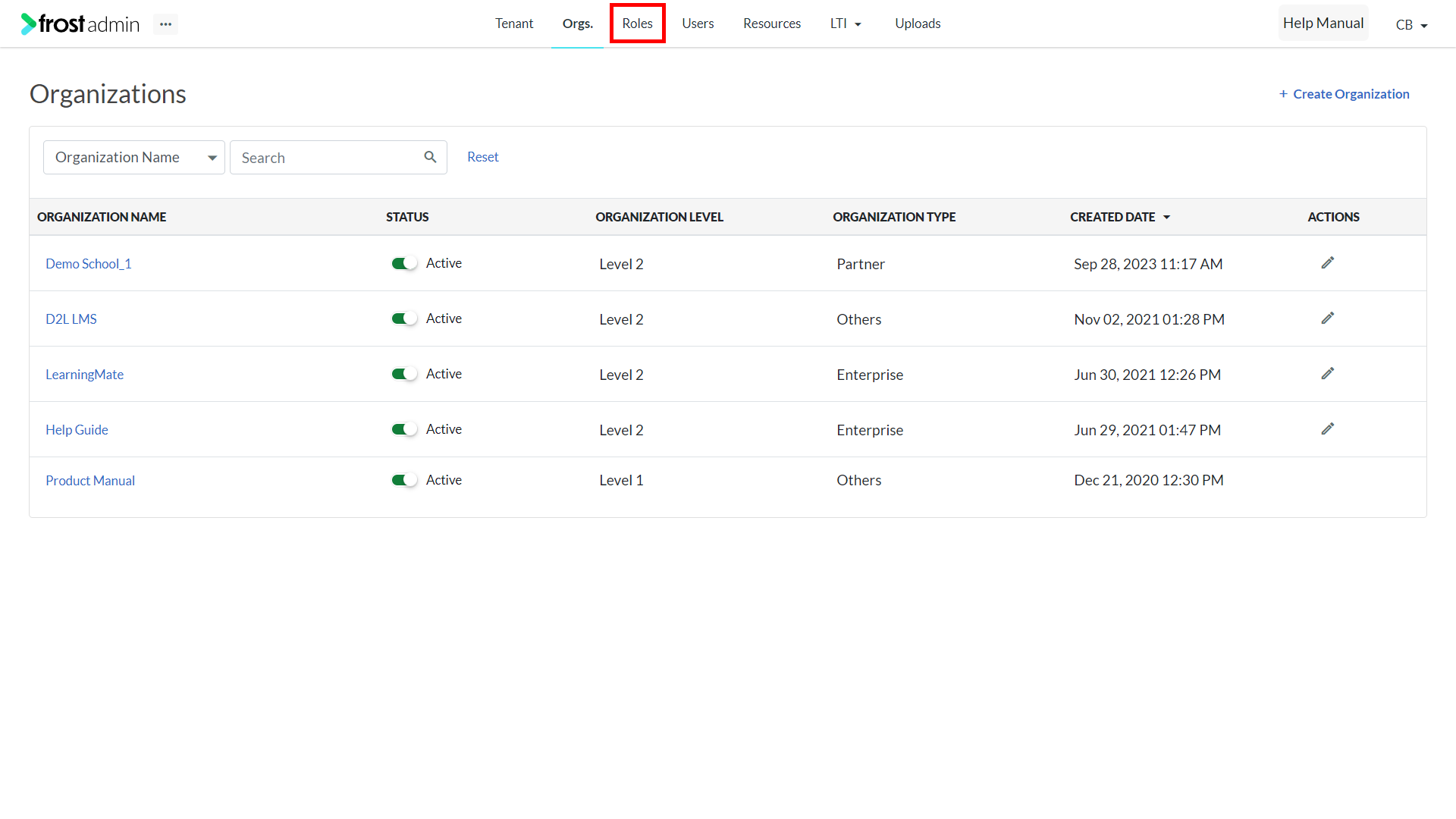Open the D2L LMS organization link
This screenshot has height=819, width=1456.
pos(71,319)
